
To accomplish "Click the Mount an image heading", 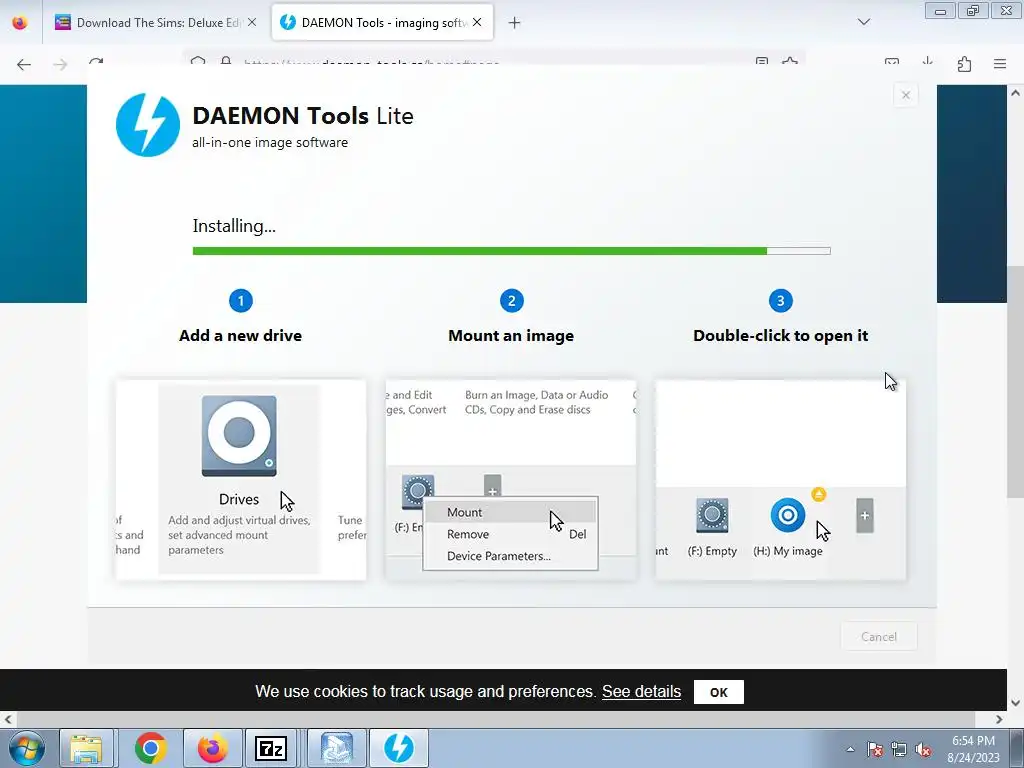I will coord(511,336).
